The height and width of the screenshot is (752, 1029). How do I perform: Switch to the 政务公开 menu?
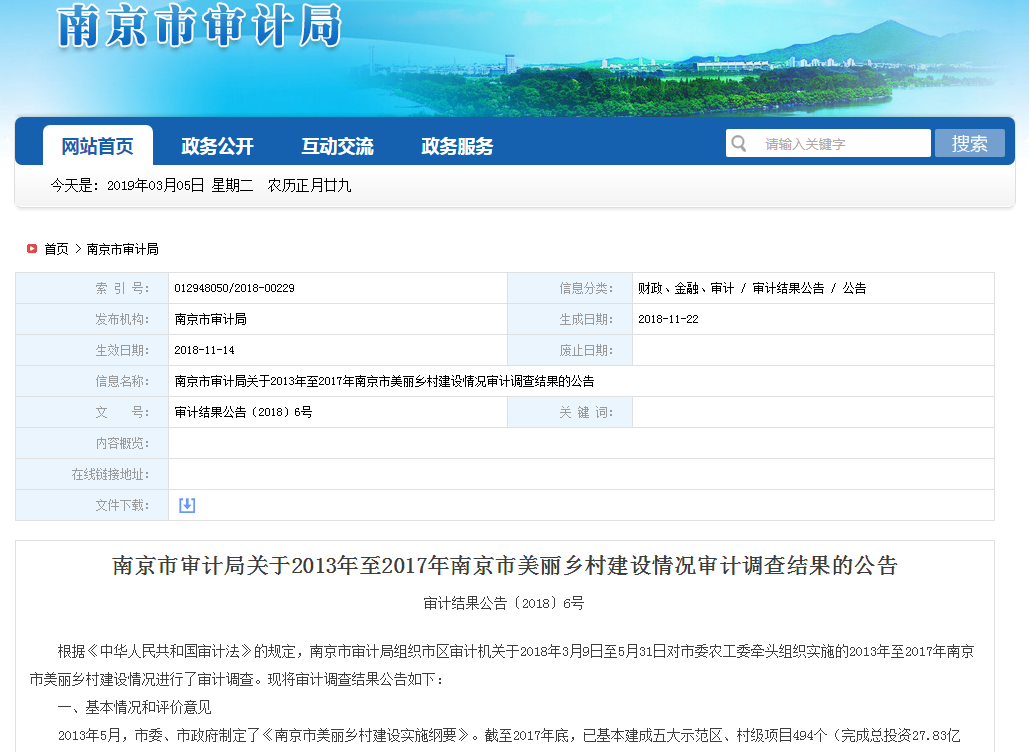(x=217, y=146)
